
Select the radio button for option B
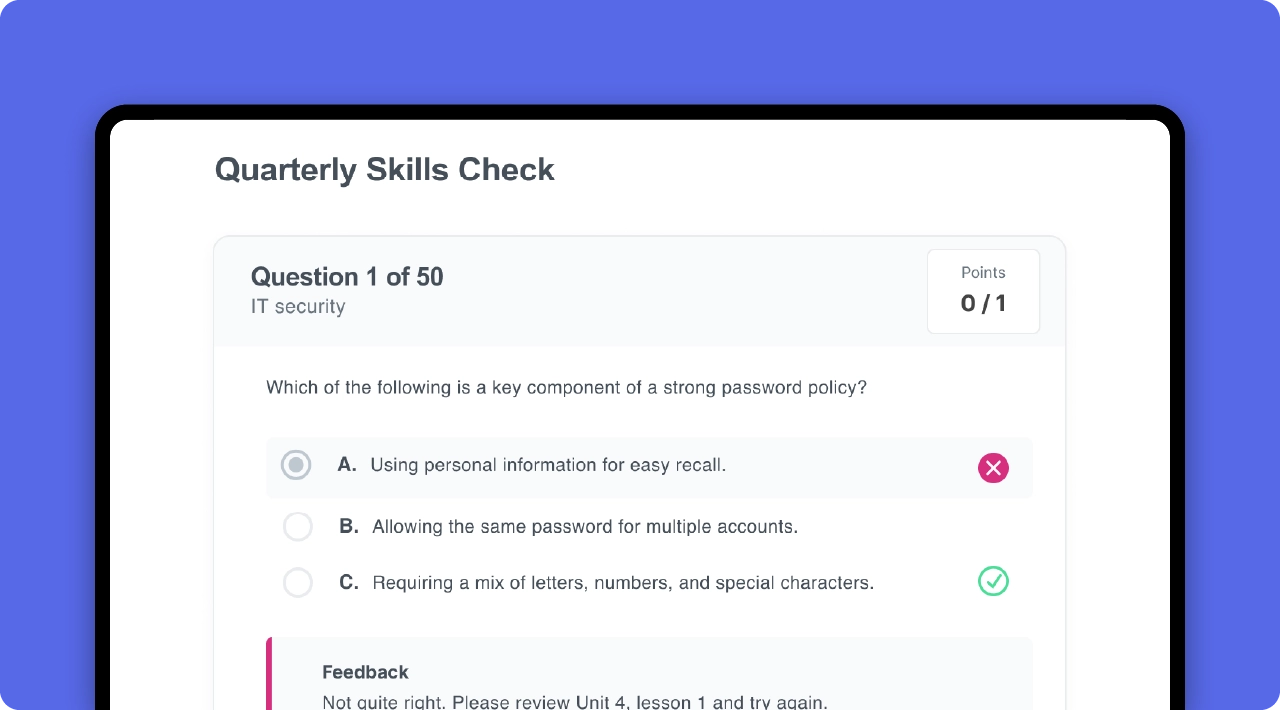coord(297,526)
